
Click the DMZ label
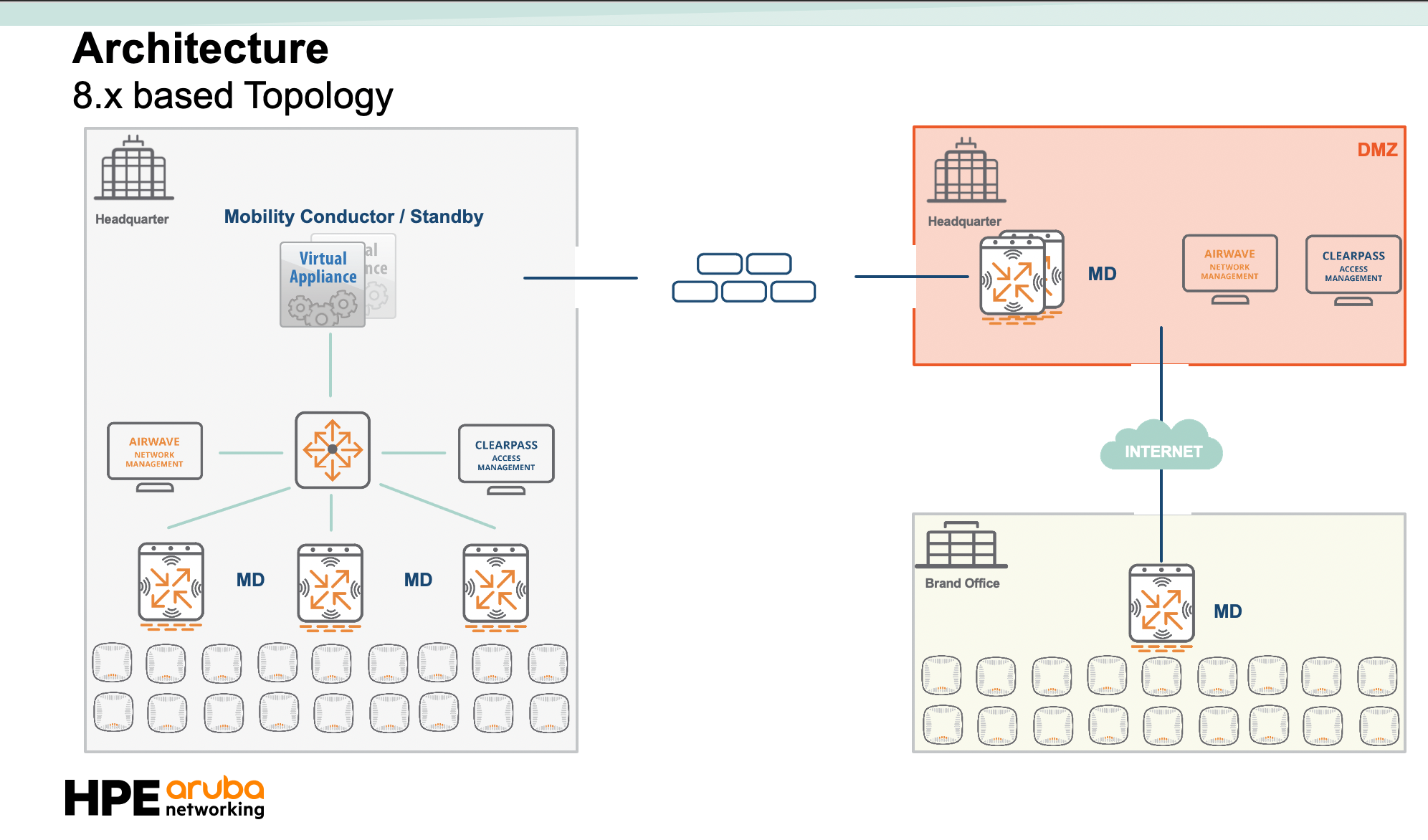click(1377, 150)
